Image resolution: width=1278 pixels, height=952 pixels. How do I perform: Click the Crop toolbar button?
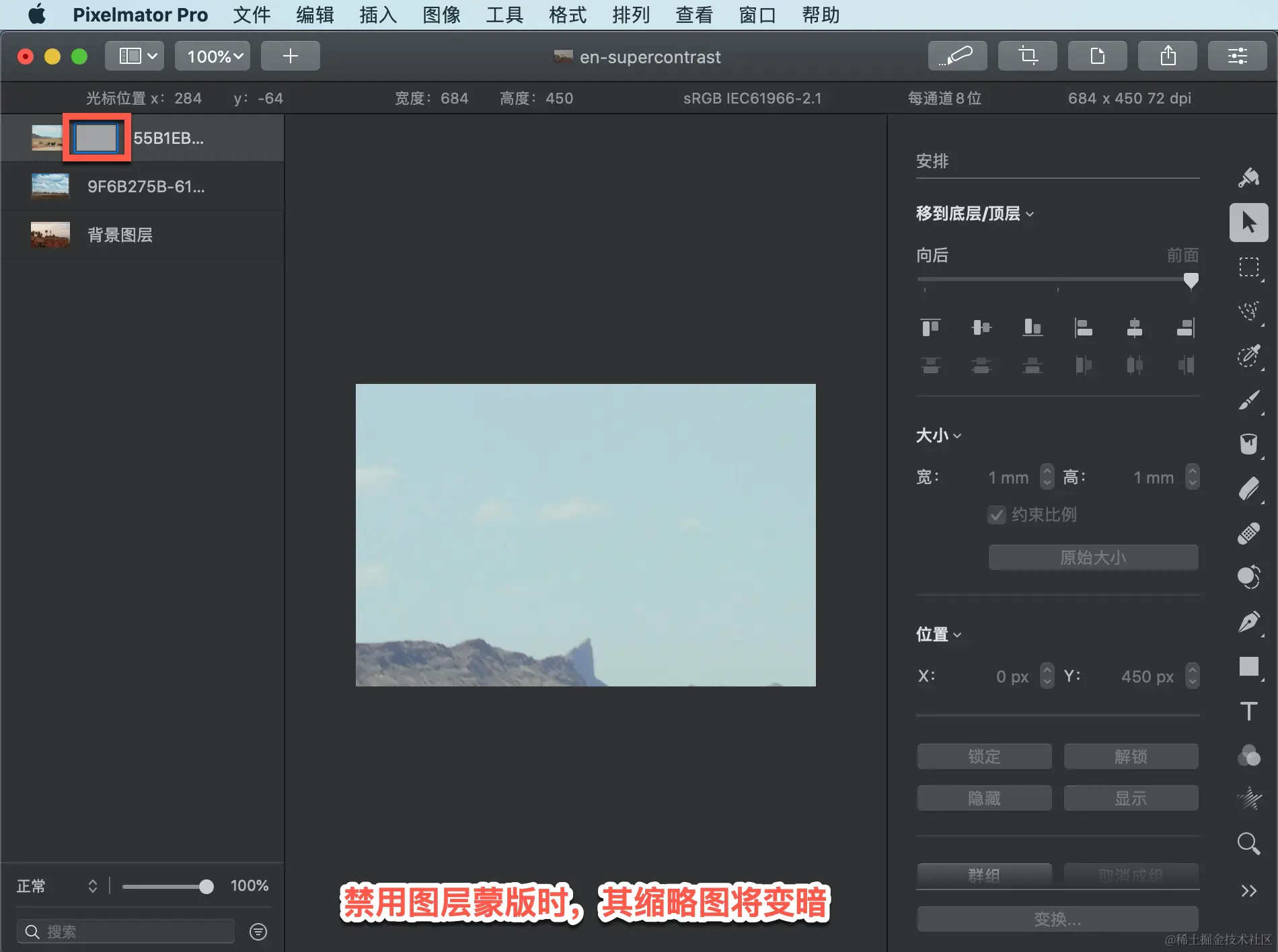click(x=1027, y=56)
